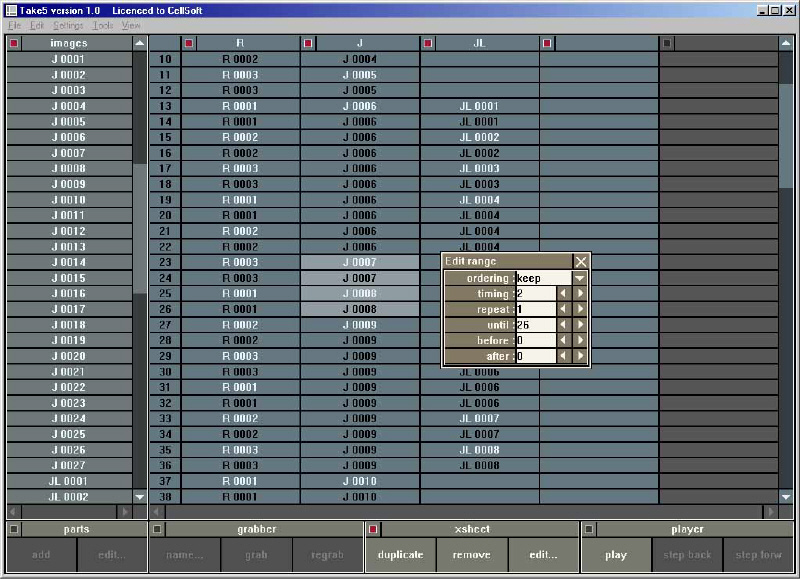Image resolution: width=800 pixels, height=579 pixels.
Task: Increase the repeat value with right arrow
Action: [x=580, y=309]
